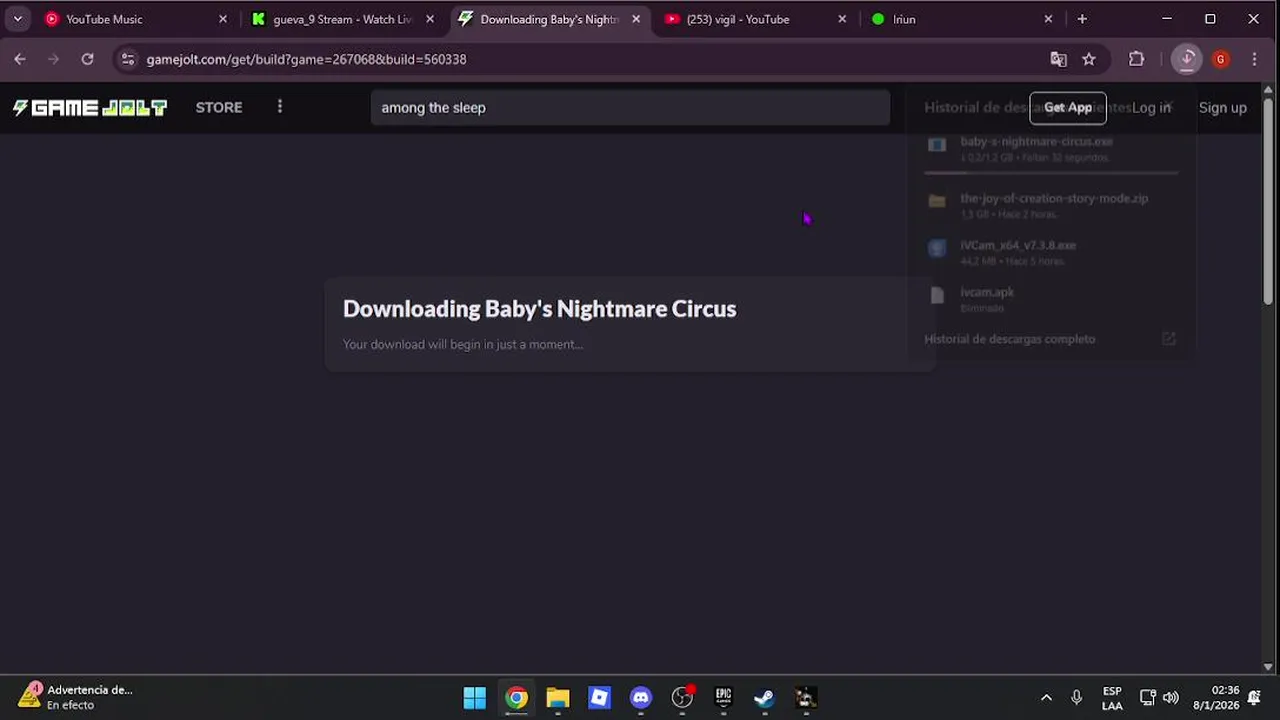The image size is (1280, 720).
Task: Open Game Jolt's three-dot more menu
Action: [280, 107]
